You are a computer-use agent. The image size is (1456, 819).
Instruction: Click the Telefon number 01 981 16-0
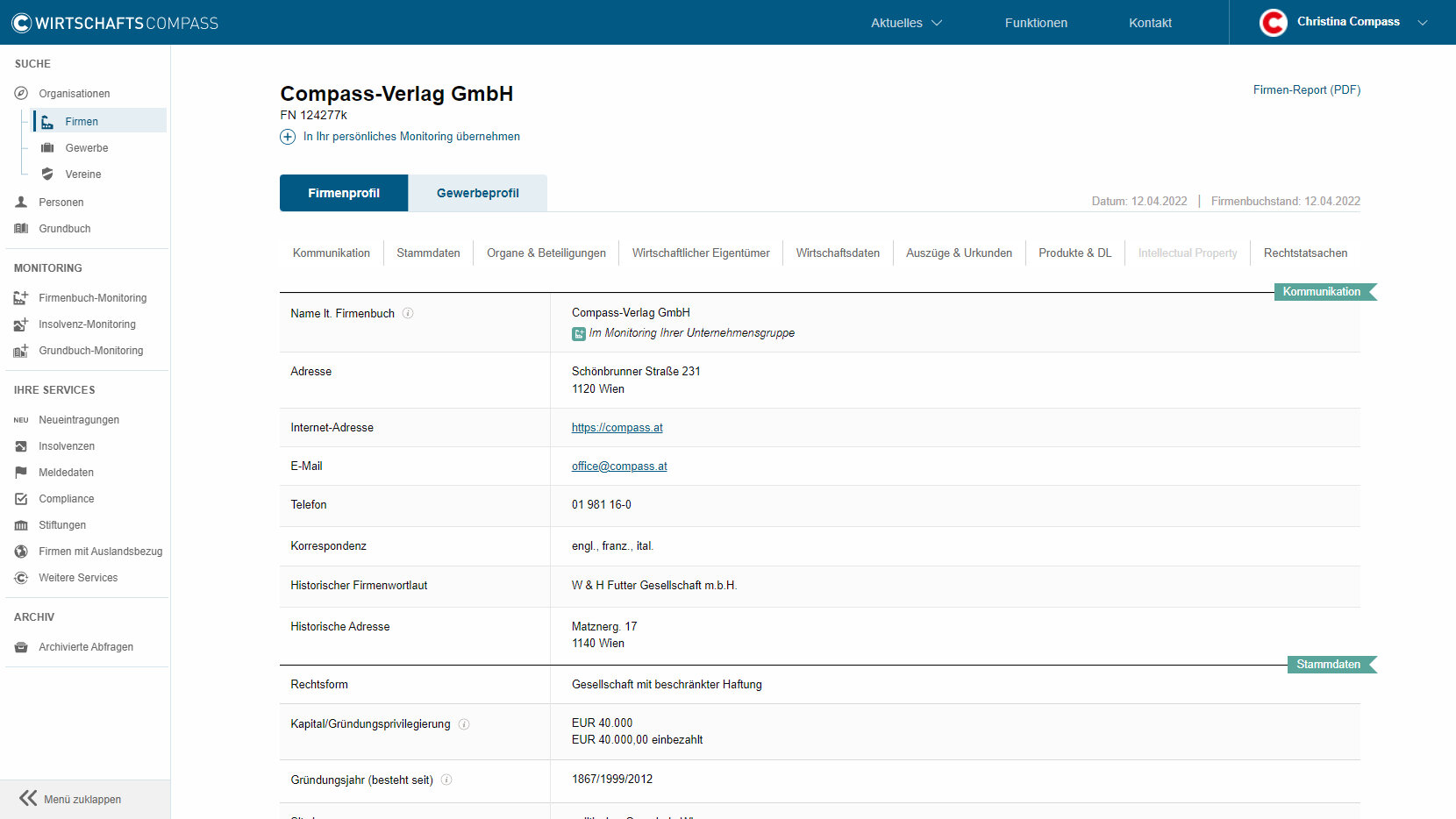pos(602,505)
